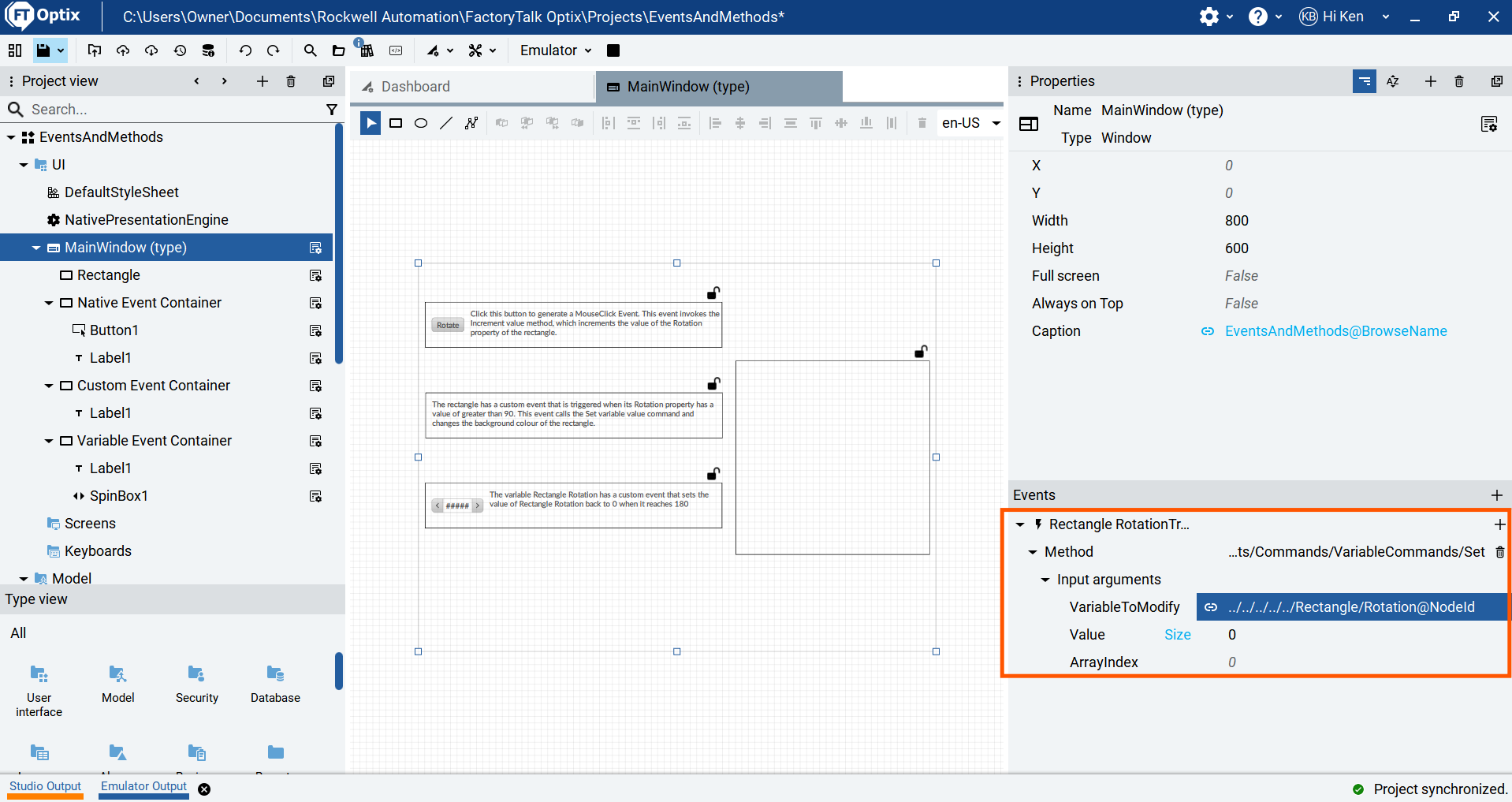The height and width of the screenshot is (802, 1512).
Task: Click the code editor icon in toolbar
Action: pyautogui.click(x=396, y=50)
